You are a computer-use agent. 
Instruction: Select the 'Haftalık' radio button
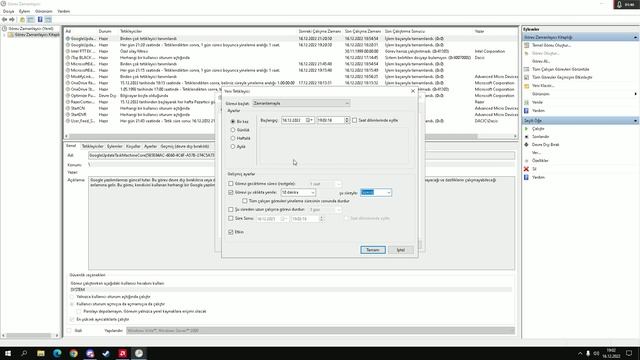233,138
